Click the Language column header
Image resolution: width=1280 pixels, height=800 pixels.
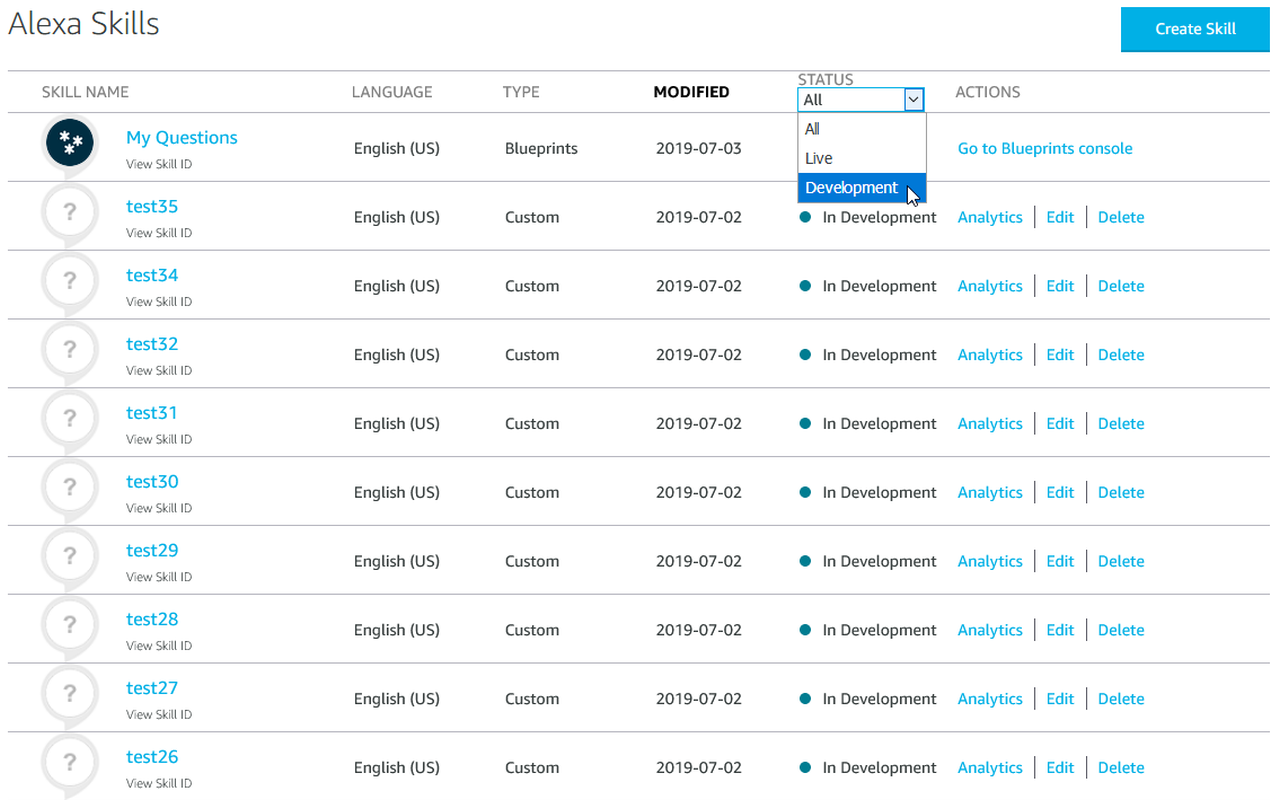pyautogui.click(x=392, y=92)
